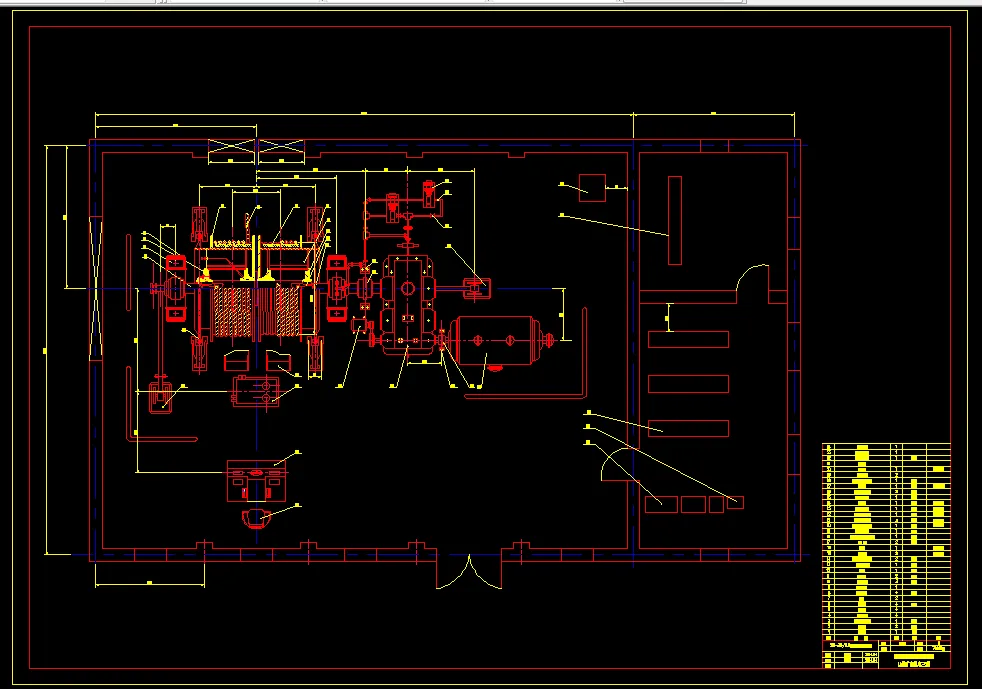Screen dimensions: 982x689
Task: Pick the bottom horizontal cabinet in the right room
Action: point(688,428)
